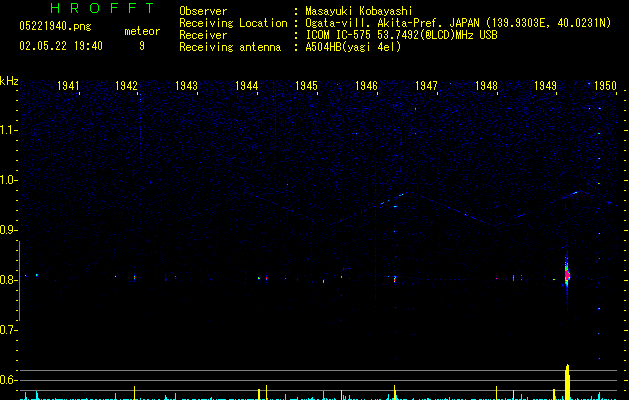This screenshot has width=629, height=400.
Task: Click the strong red meteor echo near 1949
Action: (x=567, y=274)
